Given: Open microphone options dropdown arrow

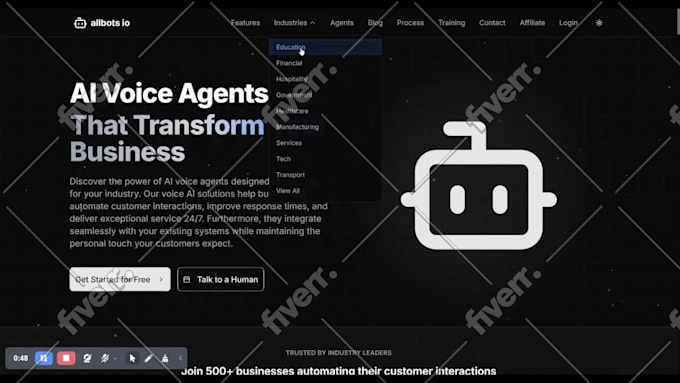Looking at the screenshot, I should click(x=115, y=358).
